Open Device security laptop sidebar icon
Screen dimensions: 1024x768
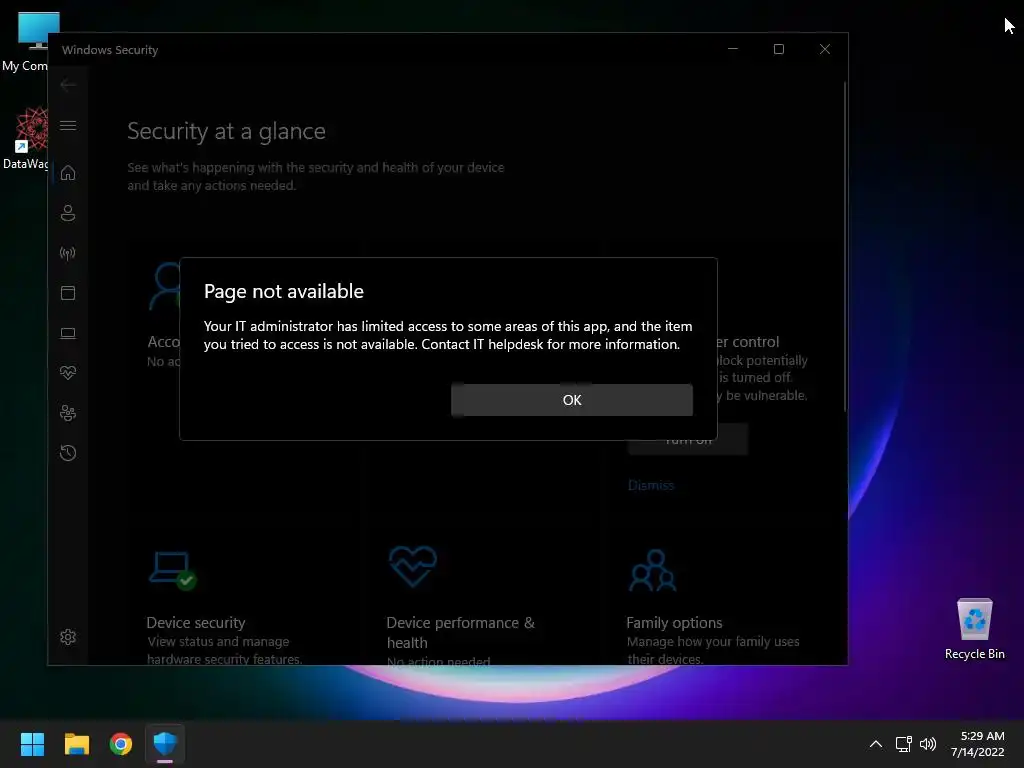[68, 334]
